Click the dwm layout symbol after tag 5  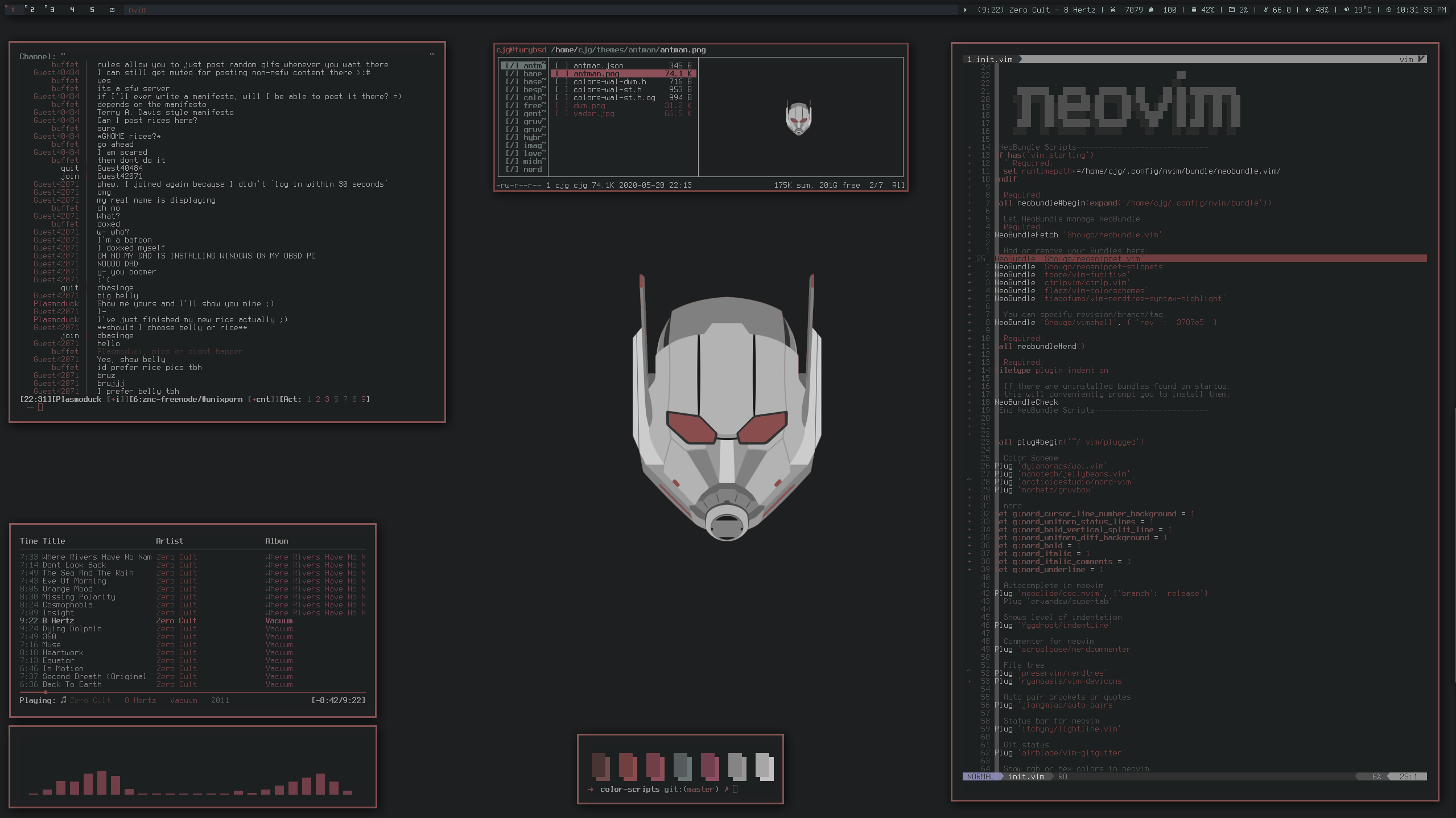pos(112,10)
